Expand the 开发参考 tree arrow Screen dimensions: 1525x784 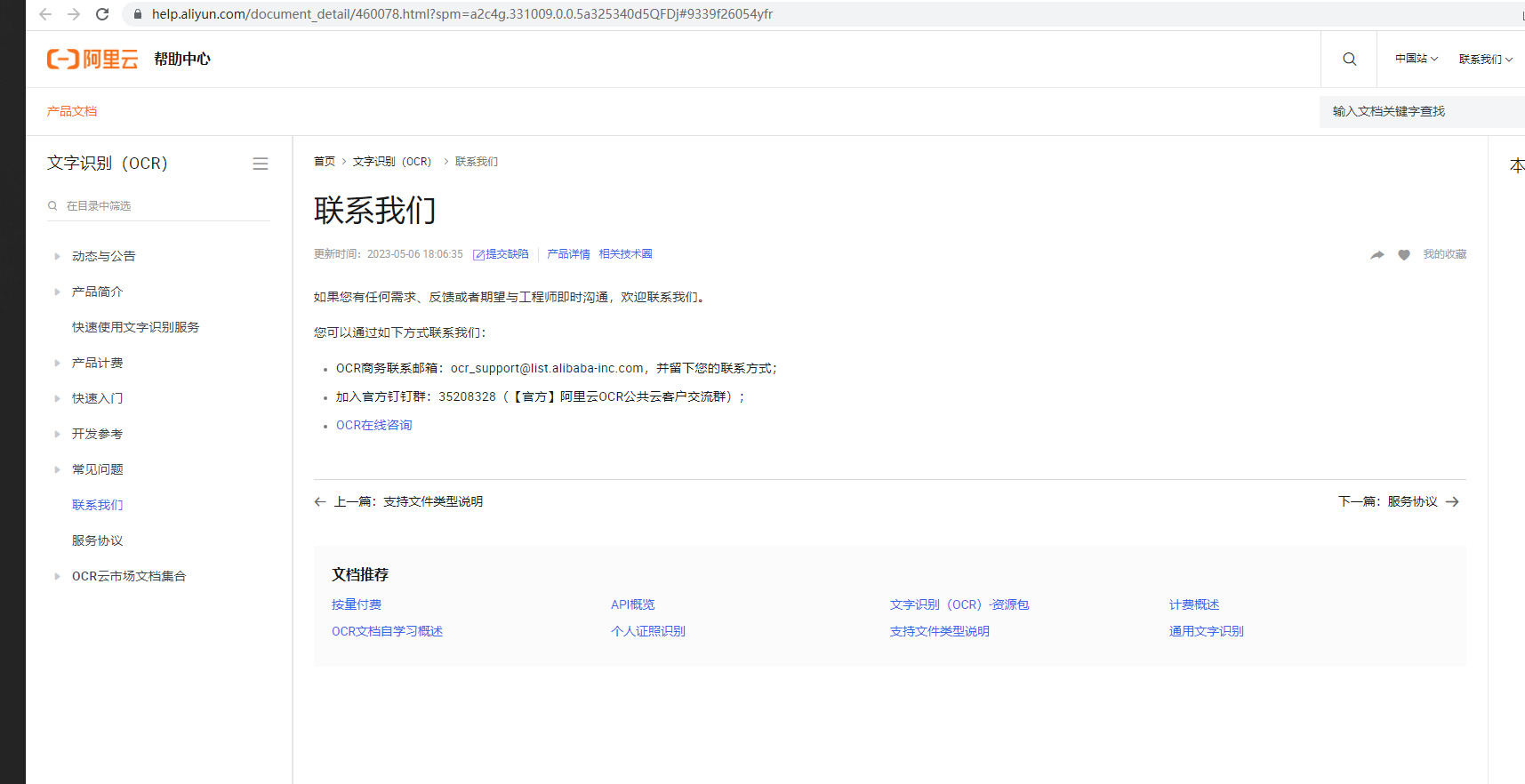pyautogui.click(x=57, y=434)
